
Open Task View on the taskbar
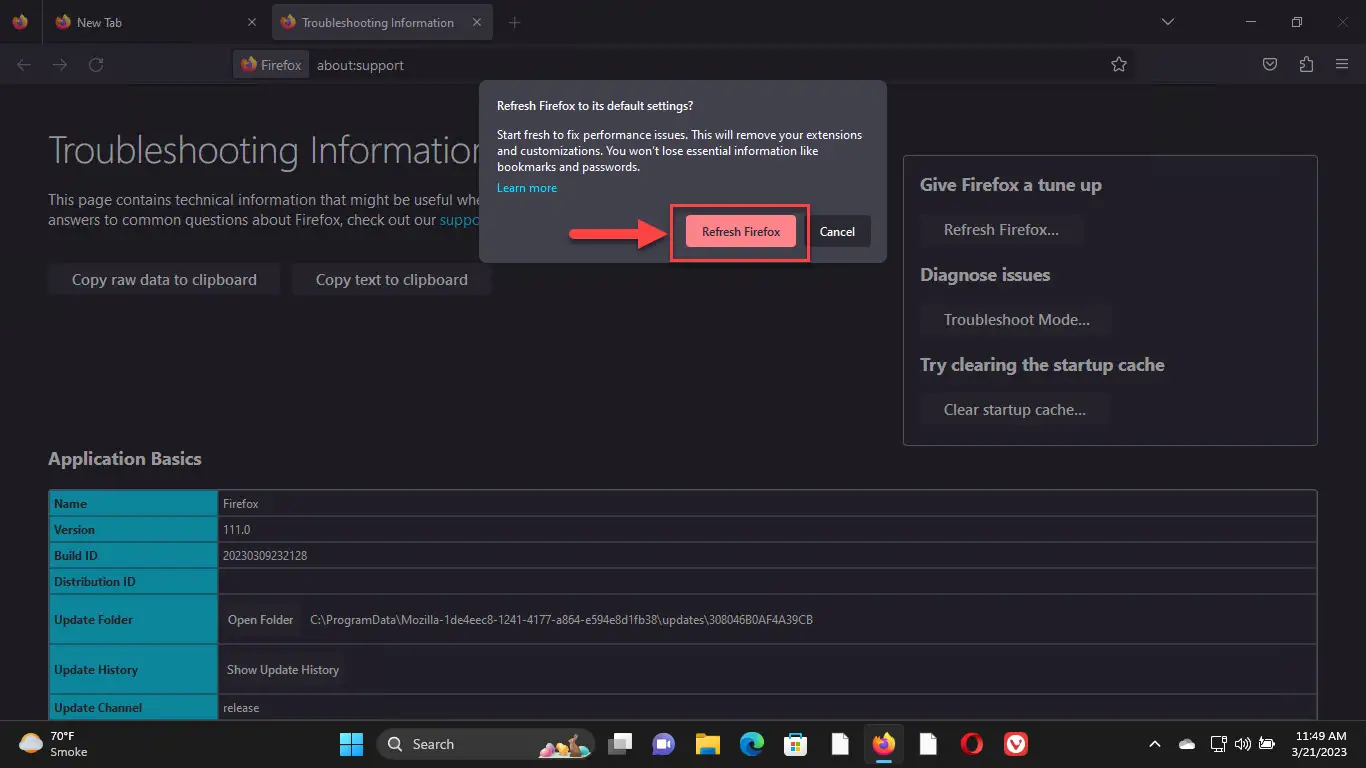pos(620,744)
